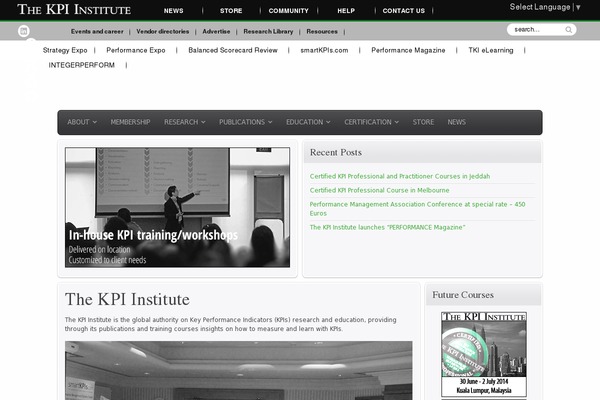Open the Jeddah courses post link
Viewport: 600px width, 400px height.
click(400, 176)
